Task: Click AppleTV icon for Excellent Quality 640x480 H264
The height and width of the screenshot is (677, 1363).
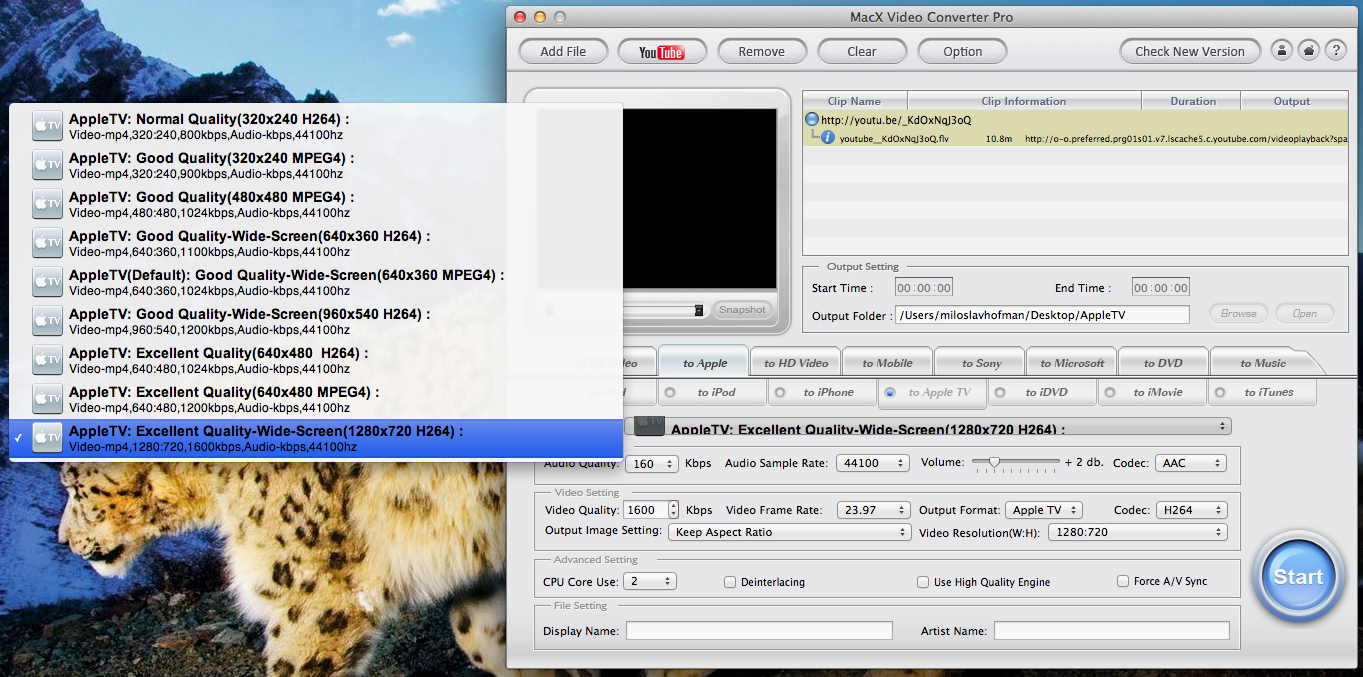Action: pos(47,359)
